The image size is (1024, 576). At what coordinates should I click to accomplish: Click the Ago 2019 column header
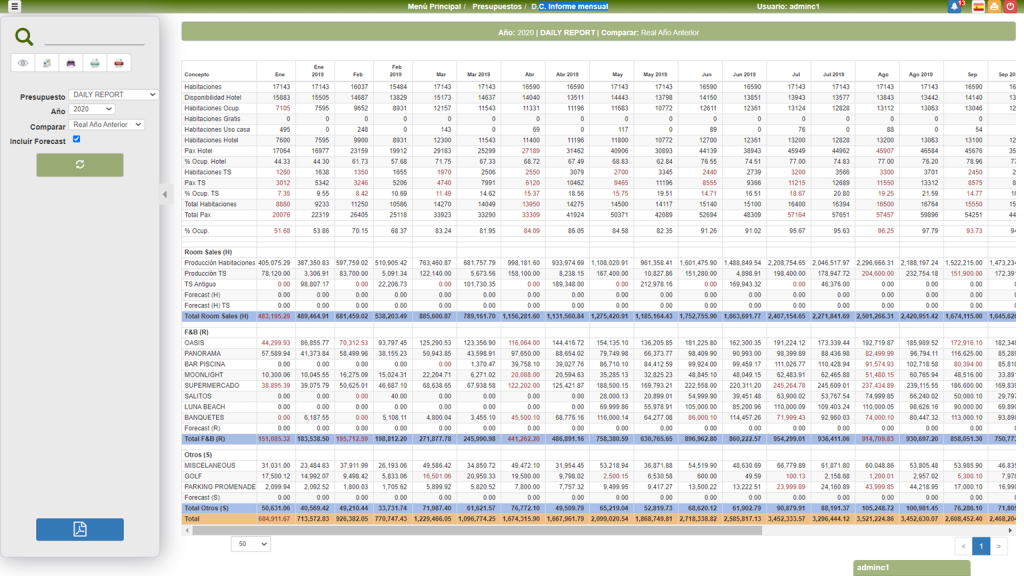point(921,74)
